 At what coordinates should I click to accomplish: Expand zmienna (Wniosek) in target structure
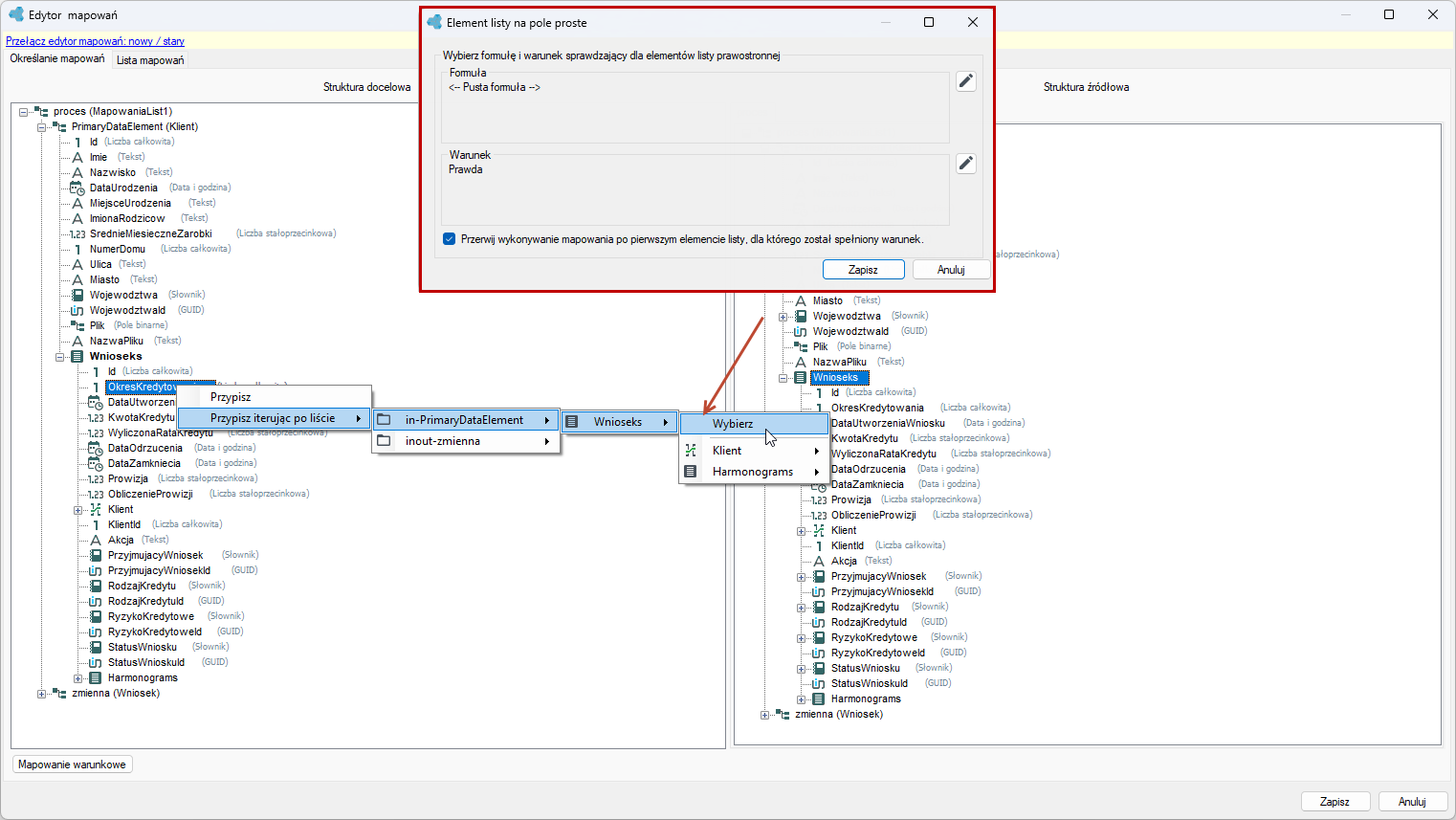41,694
